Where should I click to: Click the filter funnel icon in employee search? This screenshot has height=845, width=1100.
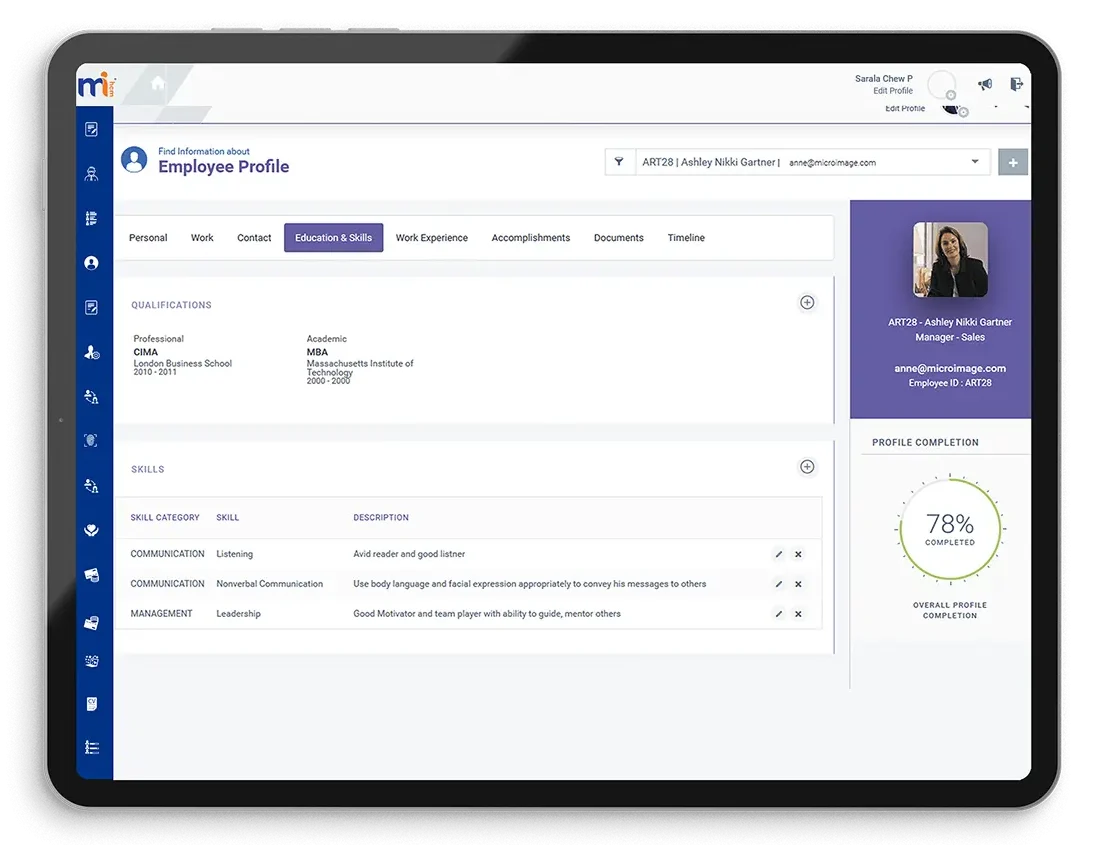pos(620,161)
